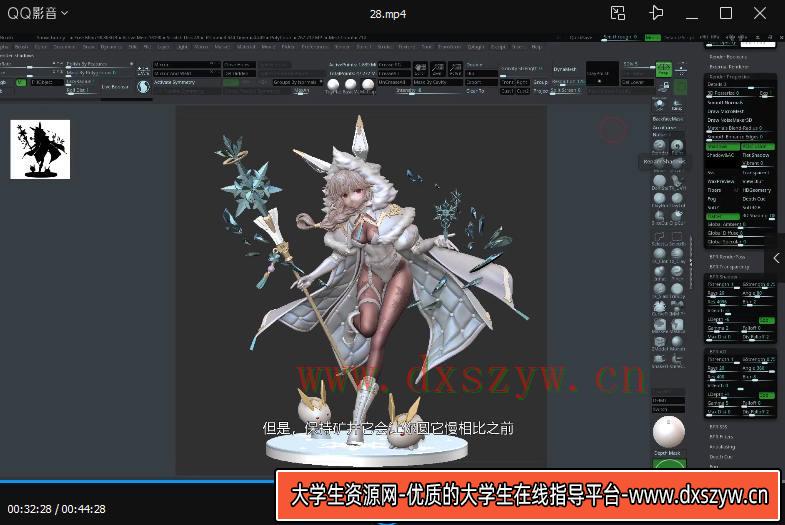The image size is (785, 525).
Task: Toggle the Fog render option
Action: click(712, 199)
